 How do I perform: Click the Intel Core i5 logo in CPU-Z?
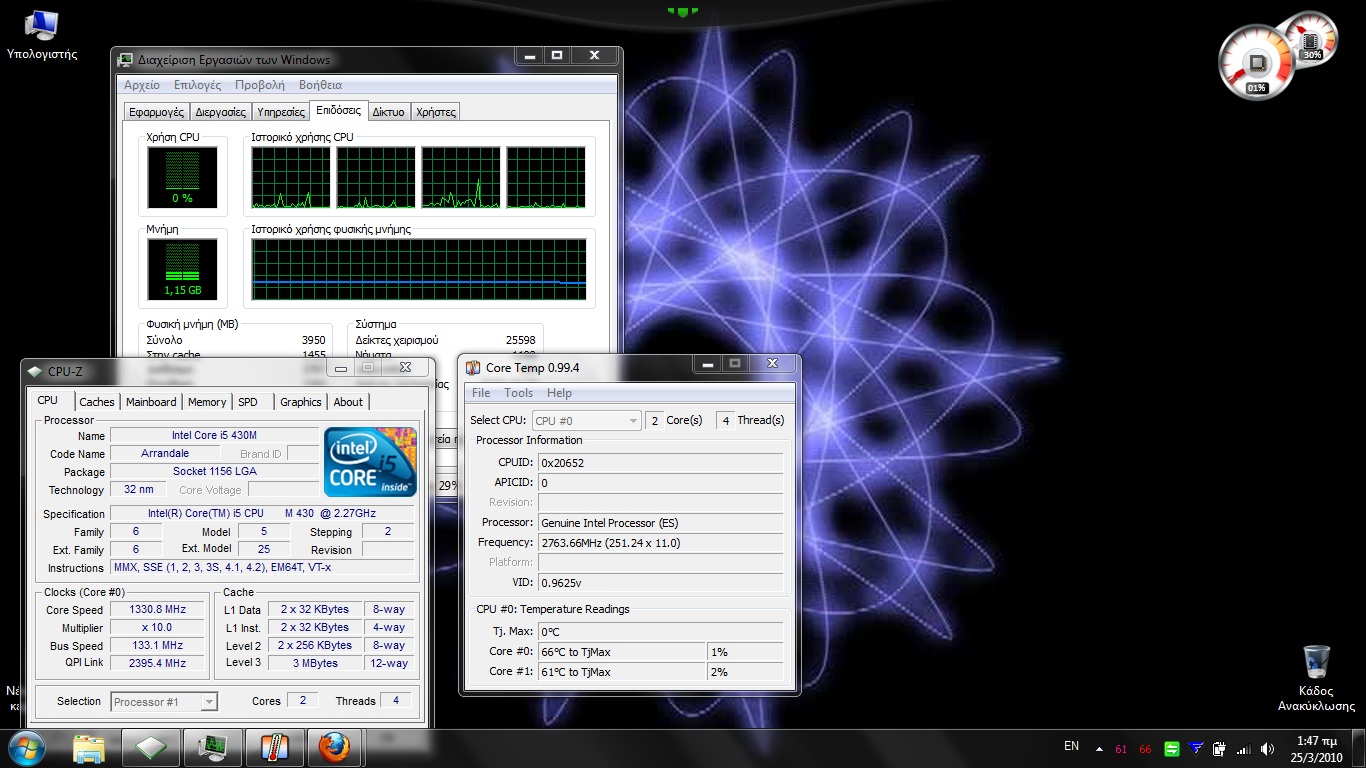click(x=370, y=461)
